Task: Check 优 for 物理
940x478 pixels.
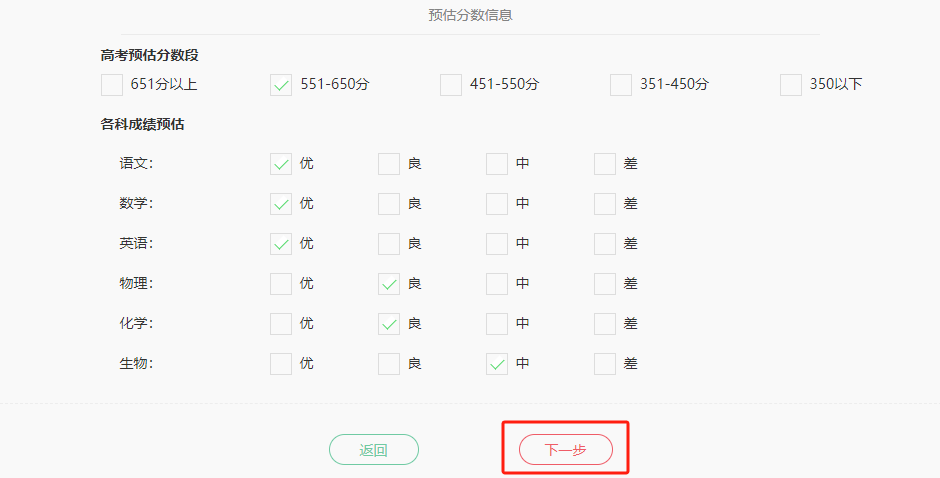Action: tap(281, 284)
